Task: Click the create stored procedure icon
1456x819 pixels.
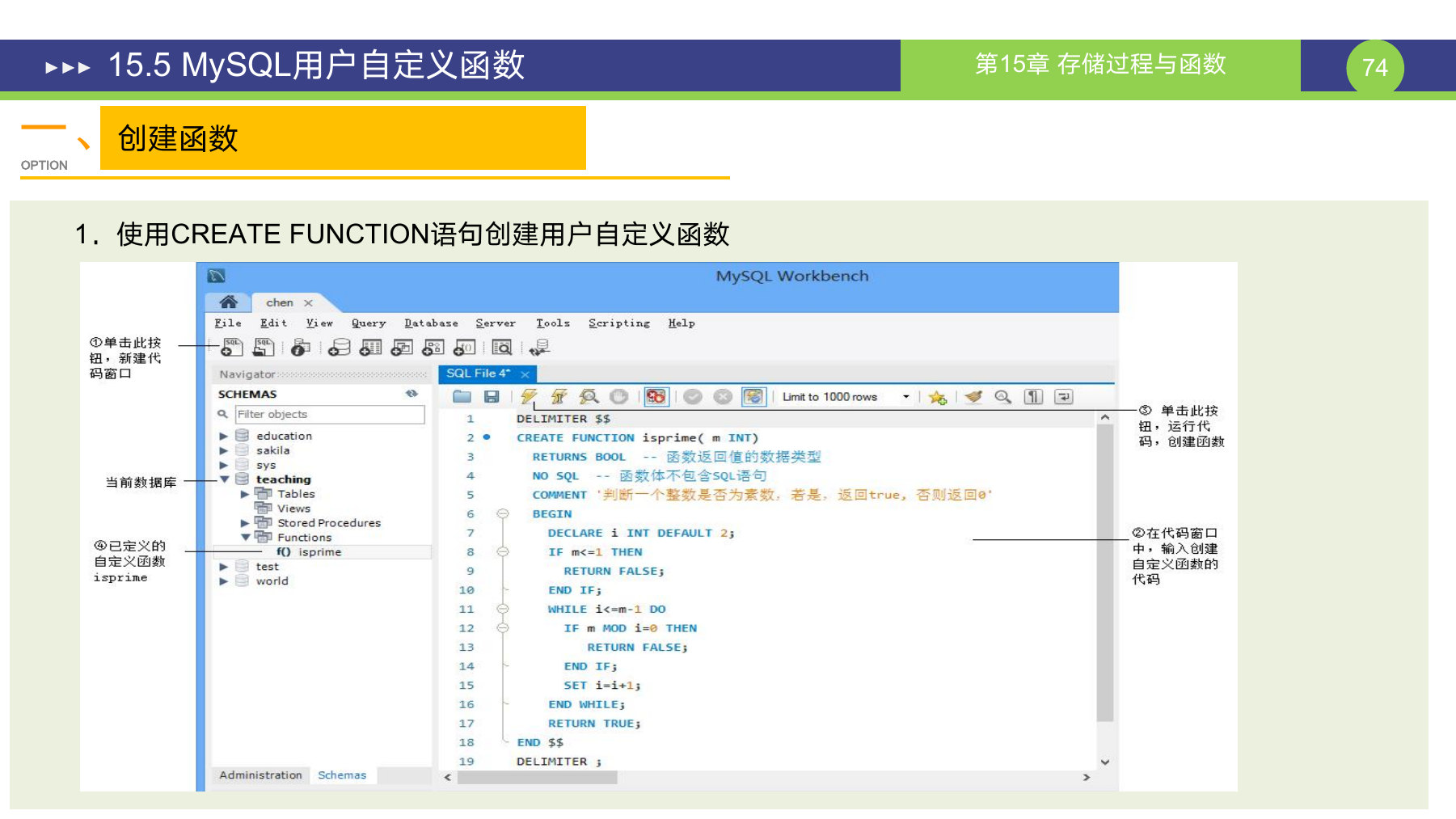Action: 433,347
